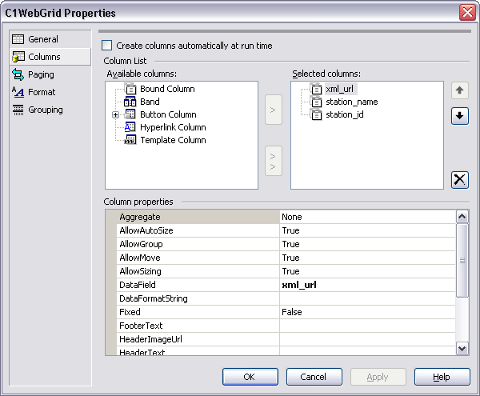Click the Fixed value False
This screenshot has width=480, height=396.
tap(367, 312)
